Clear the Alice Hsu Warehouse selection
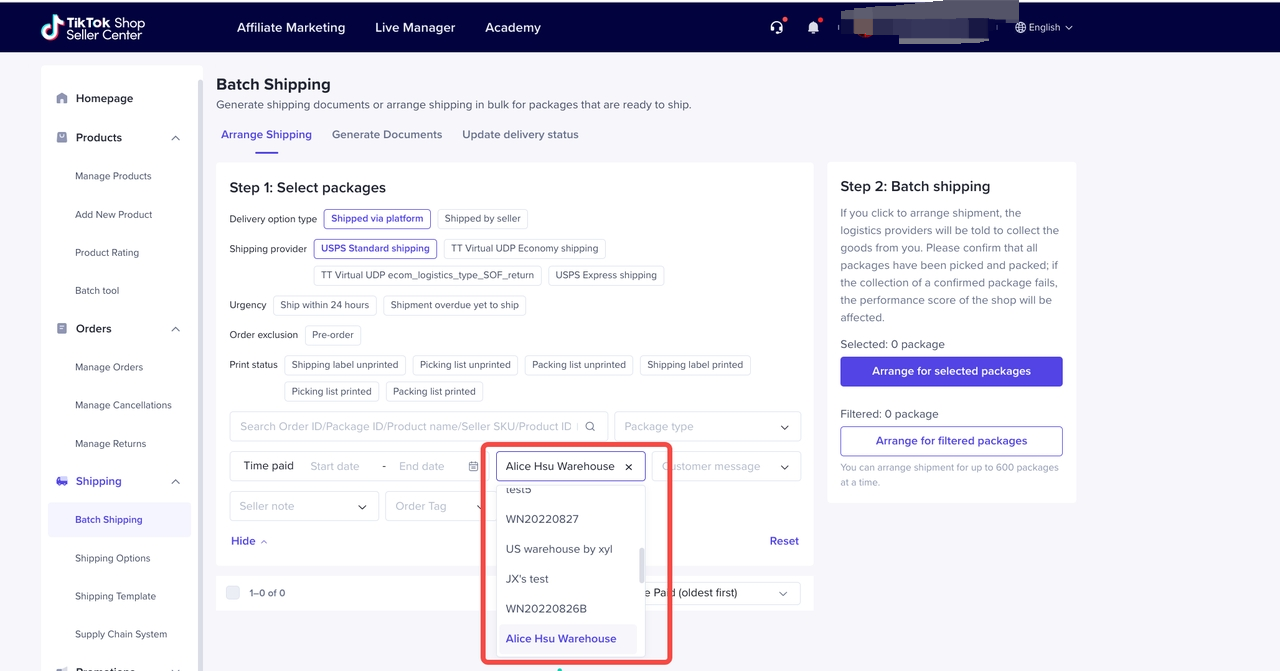Screen dimensions: 1280x671 [x=629, y=467]
